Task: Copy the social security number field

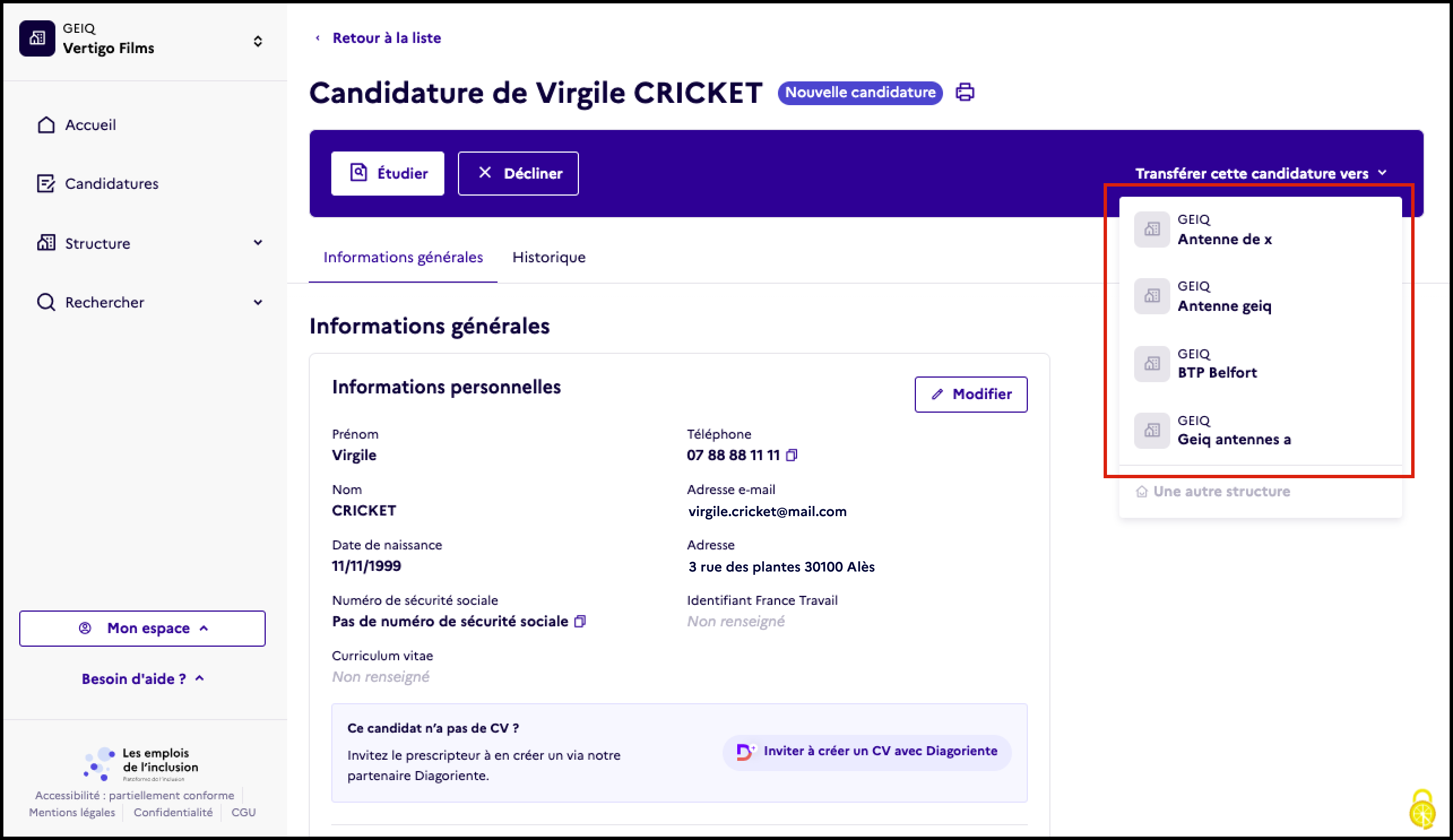Action: point(580,621)
